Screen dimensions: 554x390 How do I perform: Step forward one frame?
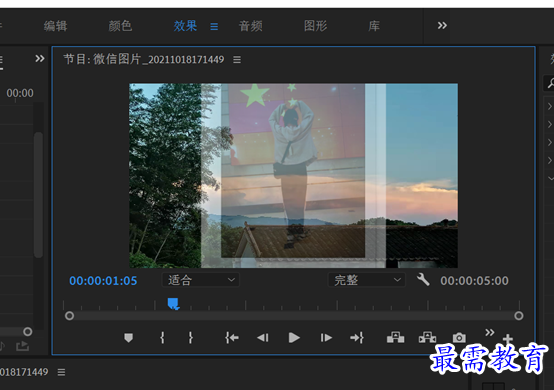click(326, 338)
